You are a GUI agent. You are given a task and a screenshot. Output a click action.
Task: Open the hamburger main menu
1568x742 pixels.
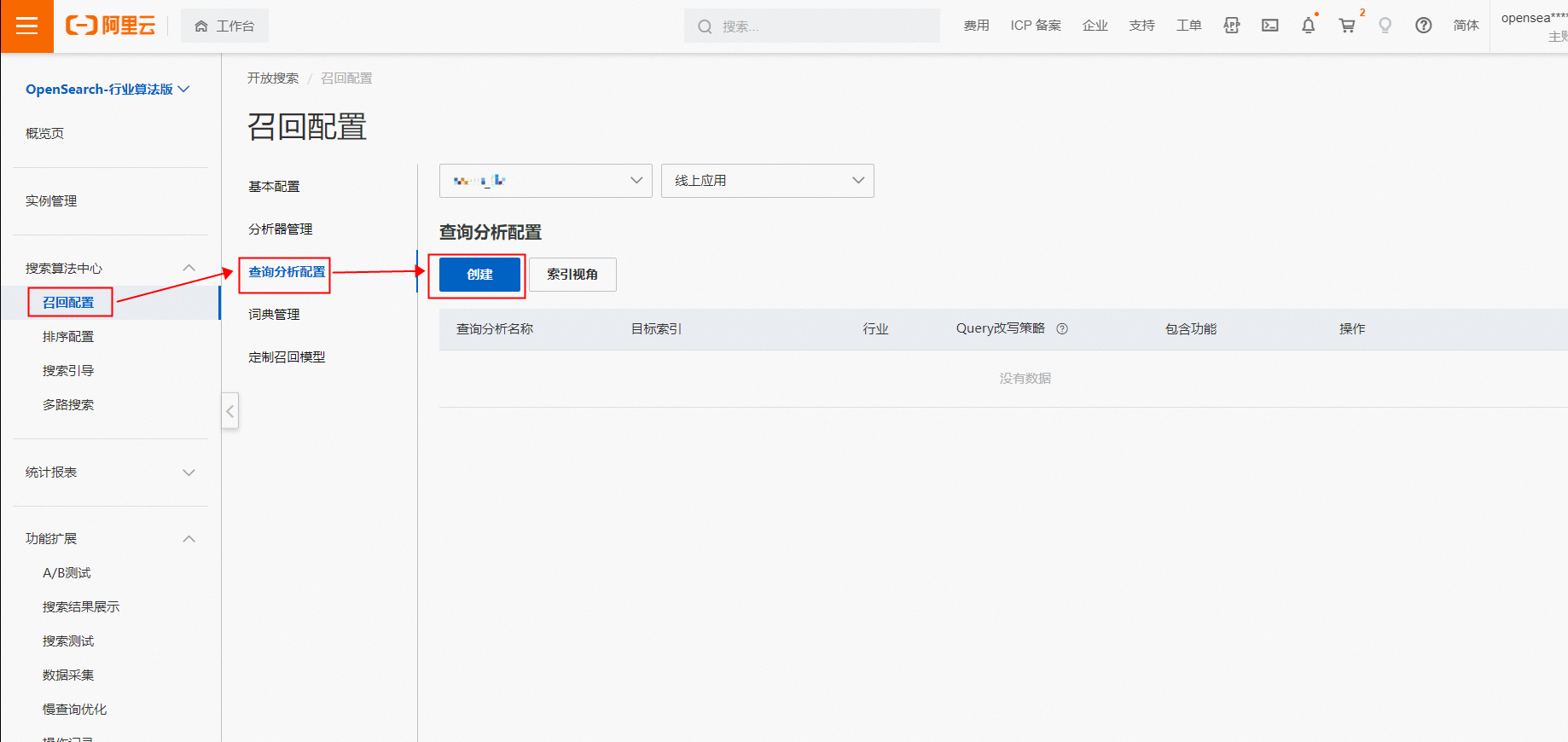coord(26,26)
